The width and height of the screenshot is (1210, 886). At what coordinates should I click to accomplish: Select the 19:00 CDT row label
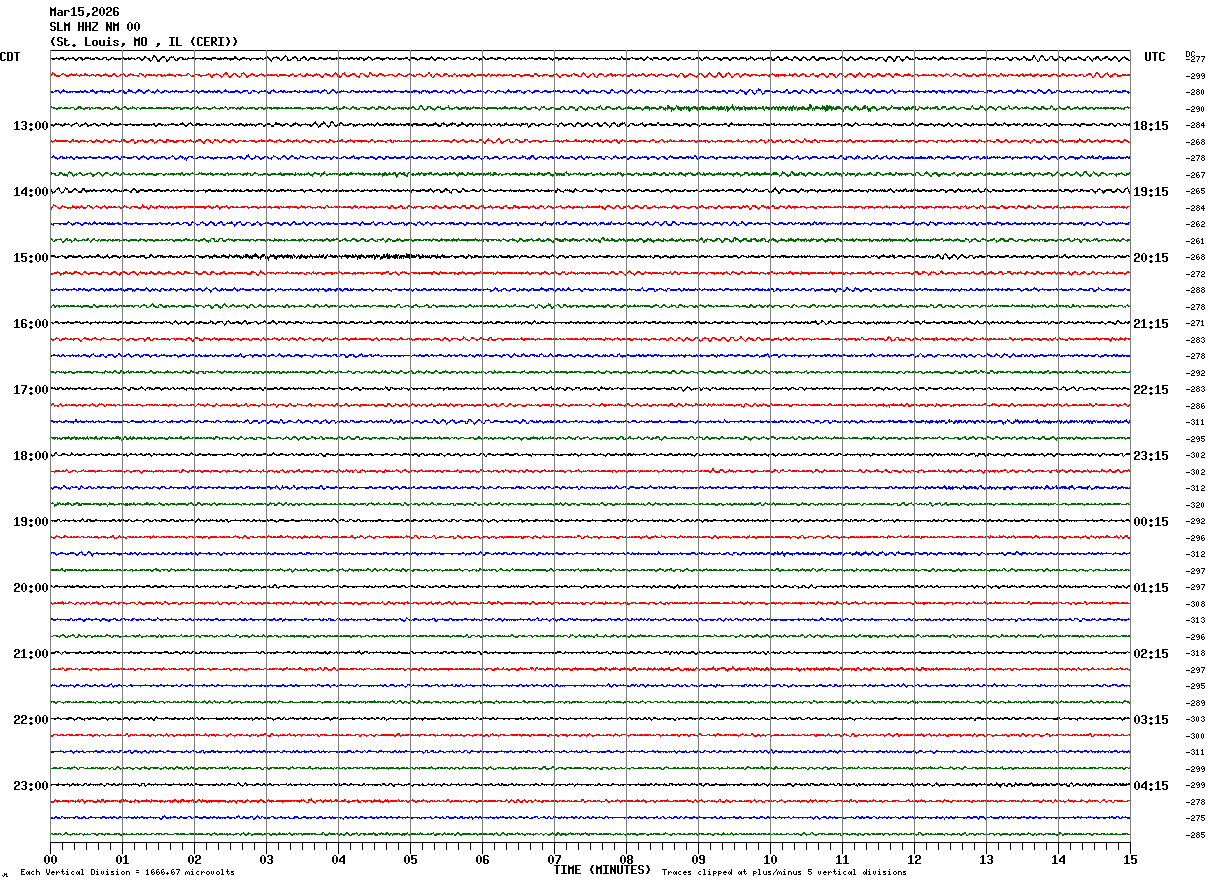(x=30, y=522)
